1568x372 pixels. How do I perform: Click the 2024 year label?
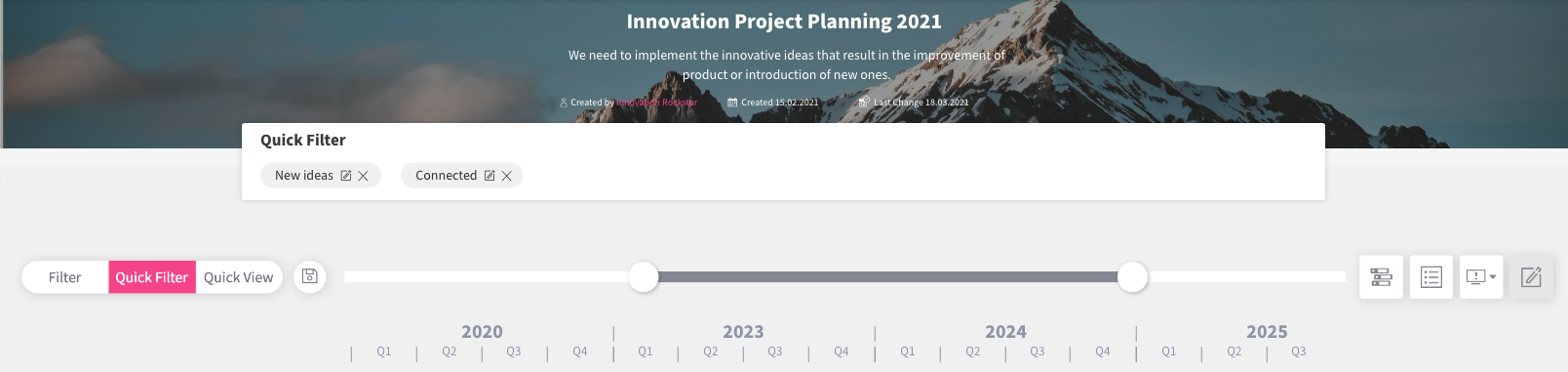tap(1005, 332)
